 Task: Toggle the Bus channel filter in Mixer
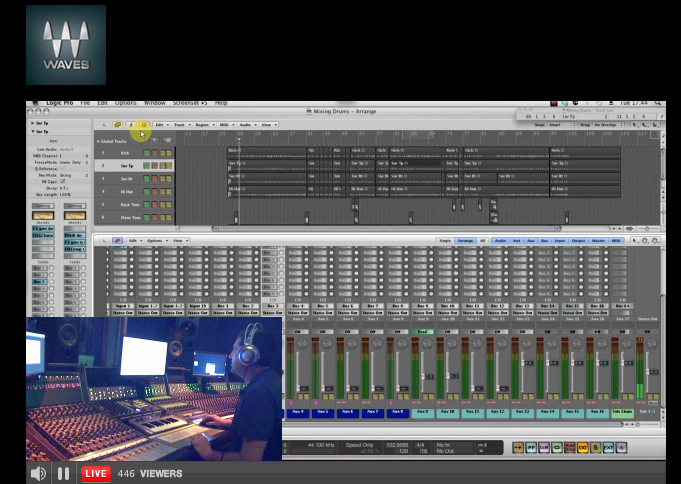(544, 240)
